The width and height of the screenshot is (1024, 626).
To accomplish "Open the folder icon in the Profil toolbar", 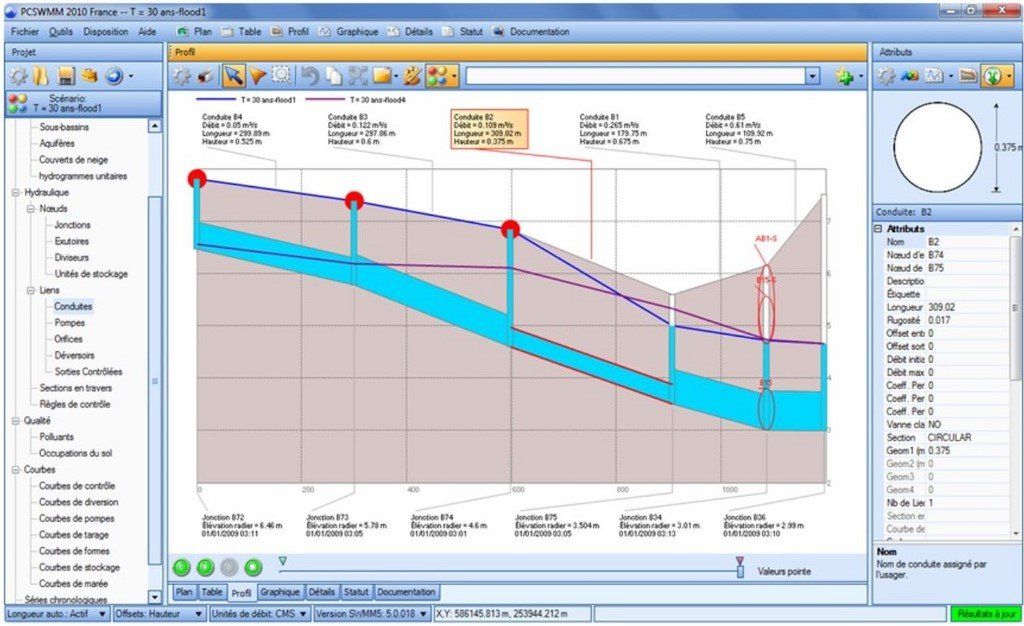I will point(384,75).
